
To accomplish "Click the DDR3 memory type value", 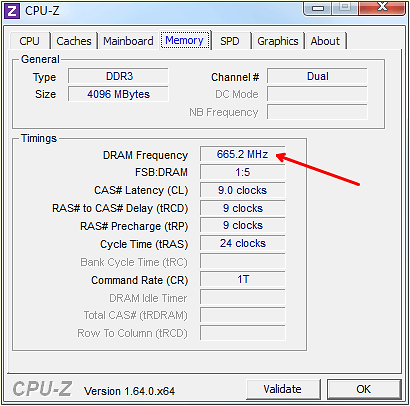I will tap(119, 76).
